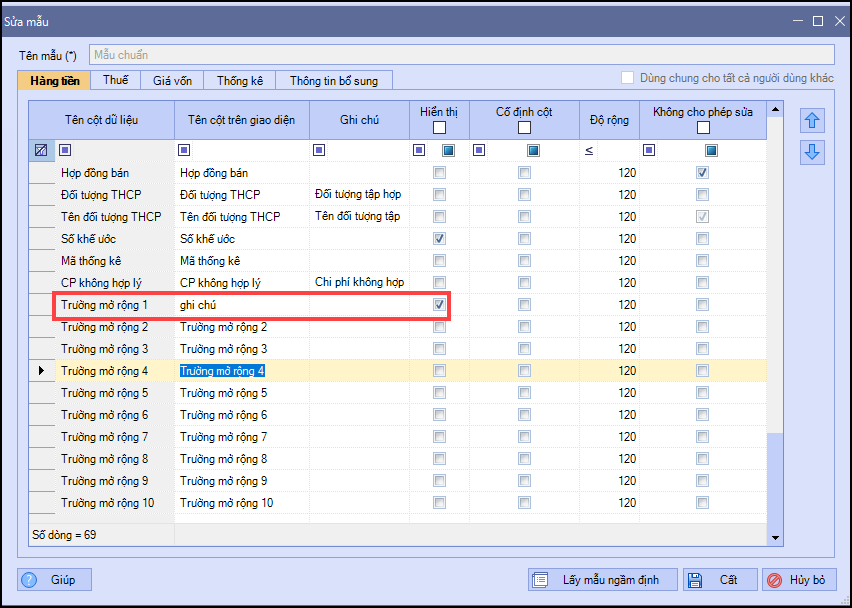The width and height of the screenshot is (852, 608).
Task: Click the move row down arrow
Action: [x=813, y=152]
